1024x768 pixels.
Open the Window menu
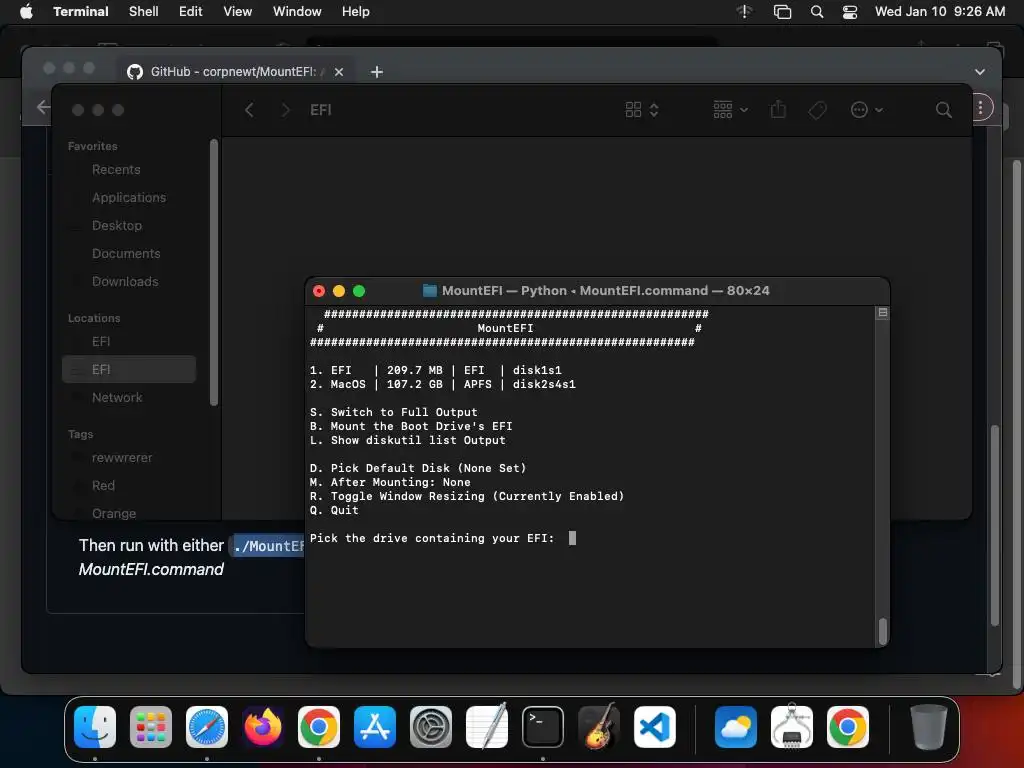point(297,12)
